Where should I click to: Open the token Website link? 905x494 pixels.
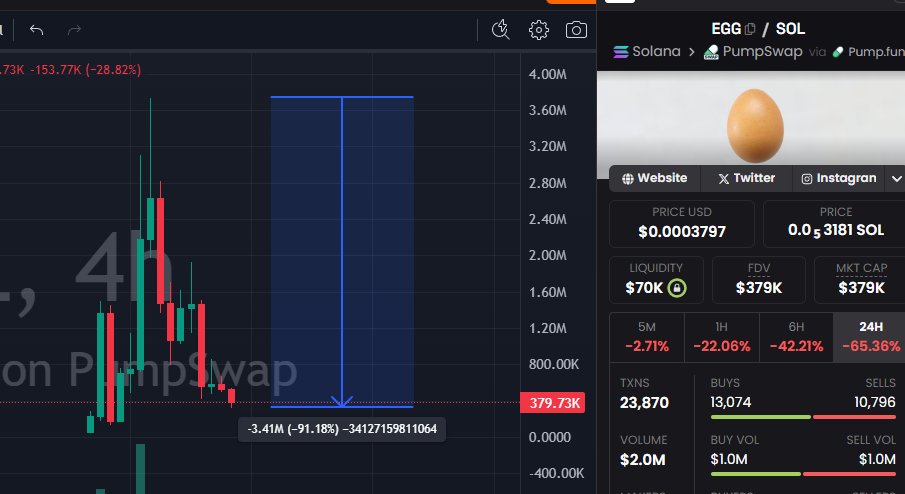coord(655,178)
